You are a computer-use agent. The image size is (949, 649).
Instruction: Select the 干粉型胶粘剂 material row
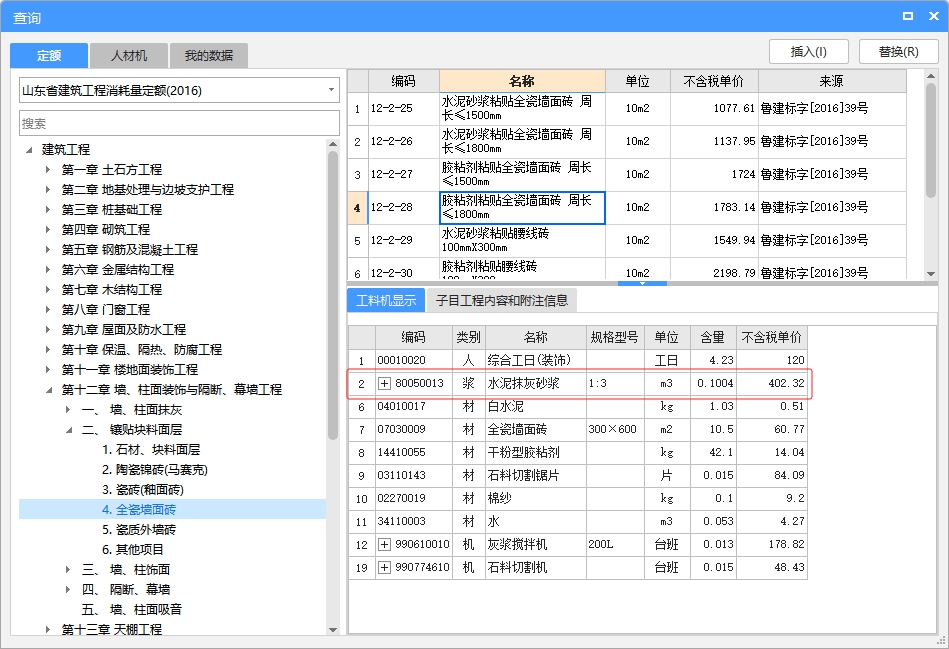[x=577, y=452]
